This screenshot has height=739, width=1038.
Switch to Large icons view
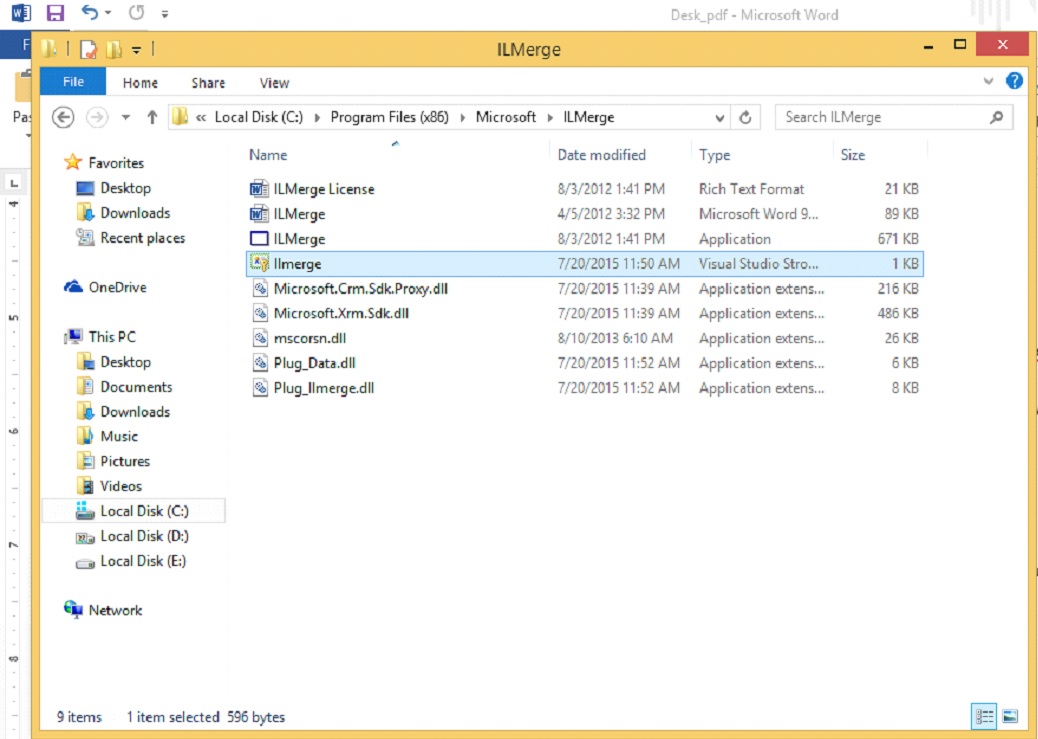coord(1010,716)
